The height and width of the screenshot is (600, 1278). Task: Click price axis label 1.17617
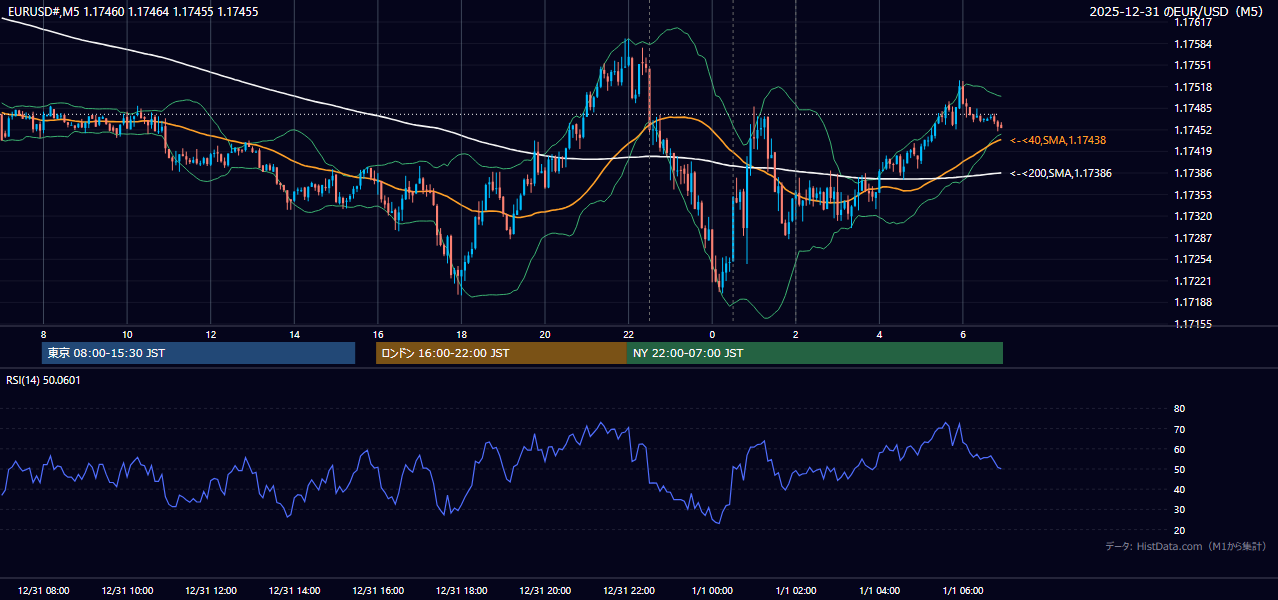click(1192, 22)
